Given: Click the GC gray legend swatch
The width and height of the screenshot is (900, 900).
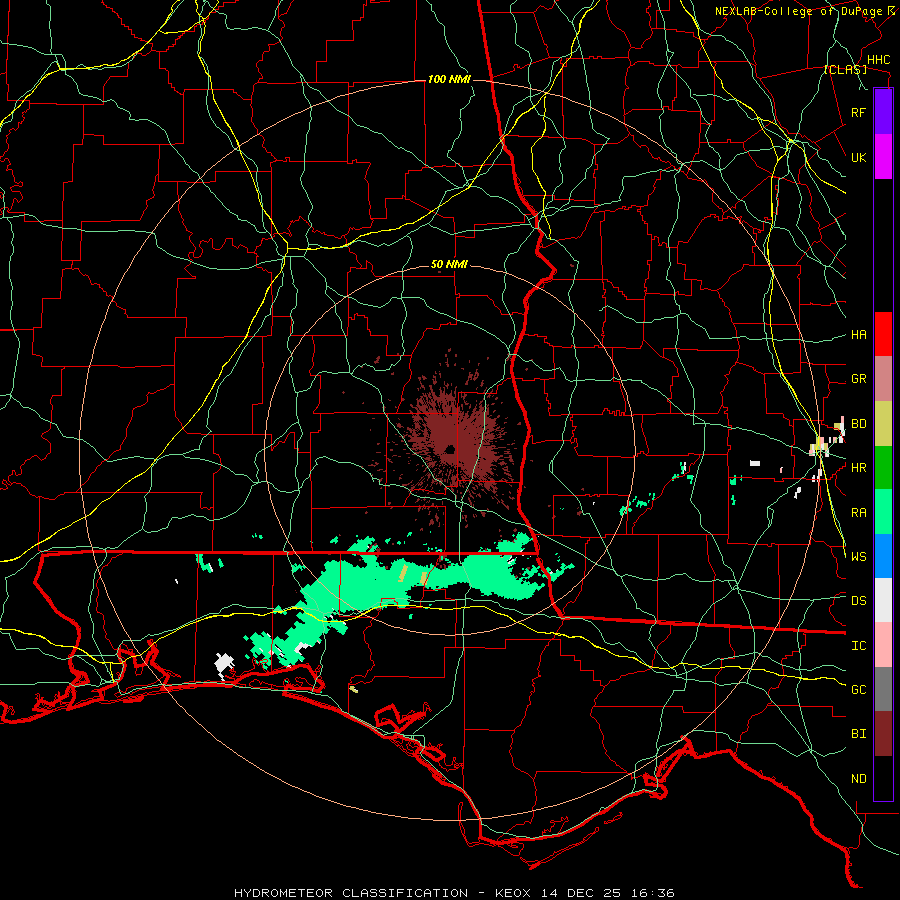Looking at the screenshot, I should [883, 689].
